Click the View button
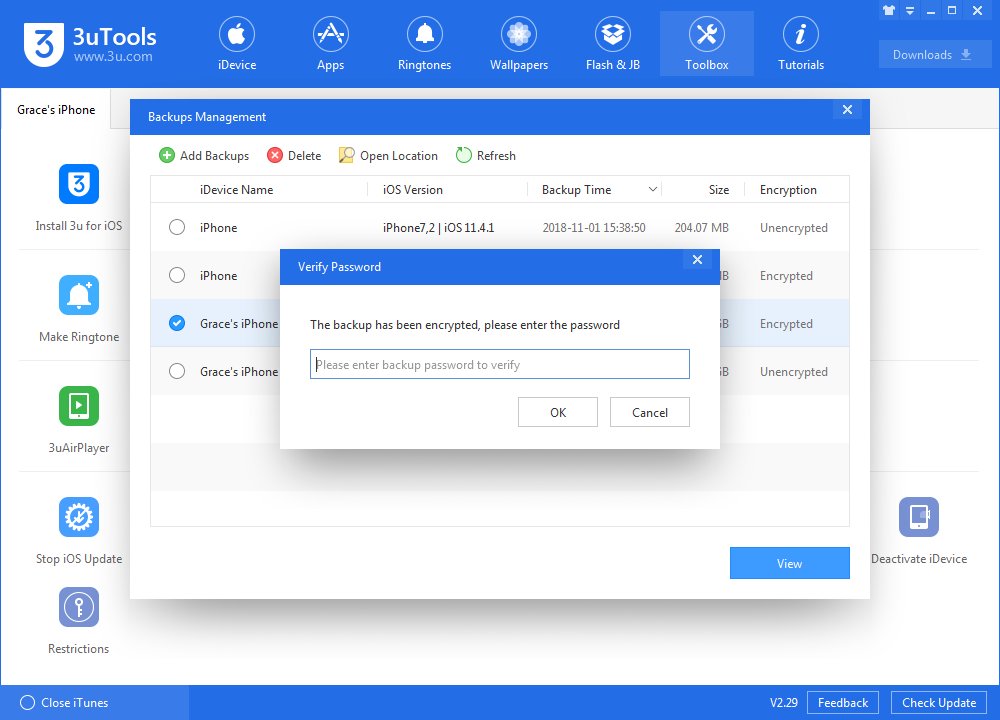 pyautogui.click(x=790, y=563)
